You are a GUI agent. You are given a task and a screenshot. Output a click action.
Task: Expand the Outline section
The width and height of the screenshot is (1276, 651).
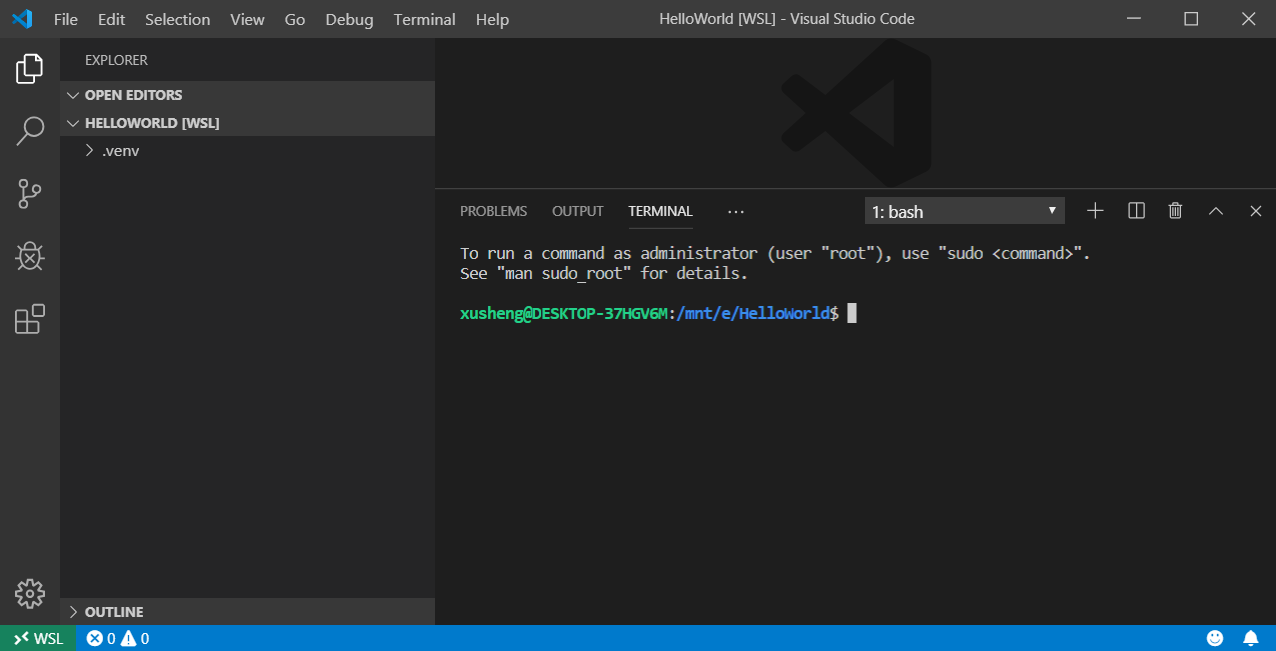(113, 612)
